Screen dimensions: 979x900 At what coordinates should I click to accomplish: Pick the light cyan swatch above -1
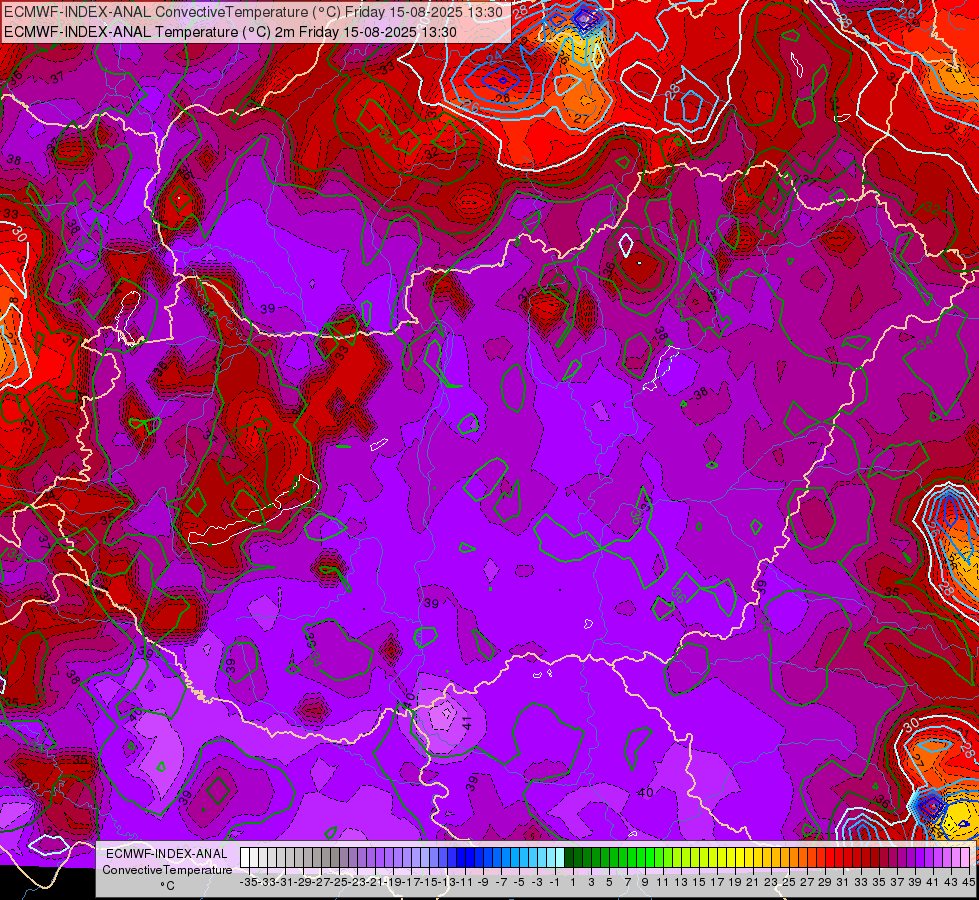point(560,858)
